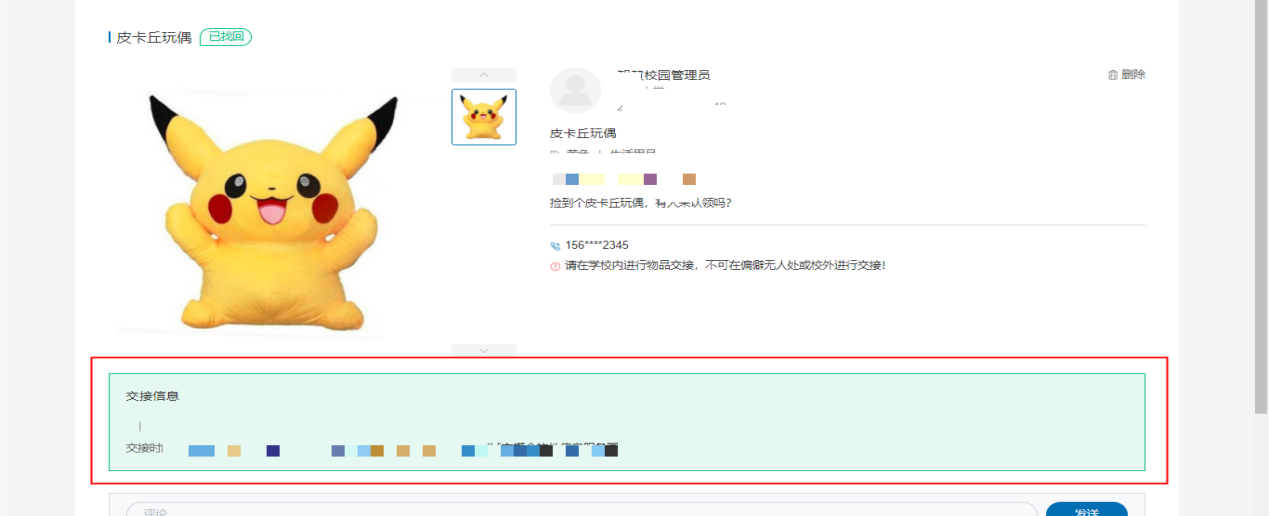This screenshot has height=516, width=1269.
Task: Click the 交接信息 panel header
Action: coord(152,396)
